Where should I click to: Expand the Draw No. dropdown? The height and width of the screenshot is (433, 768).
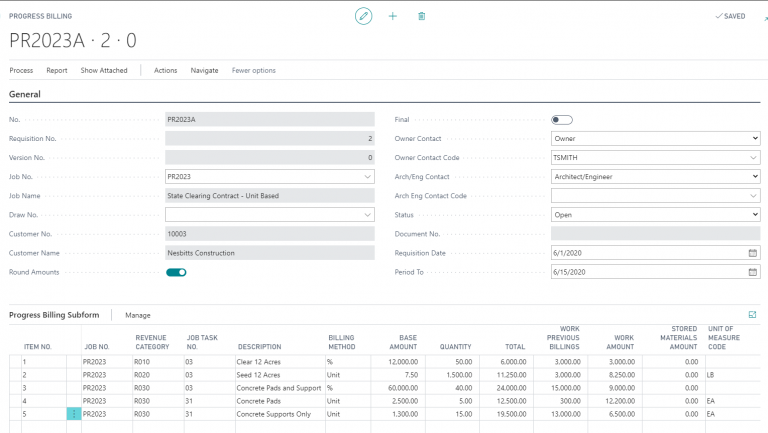(367, 215)
